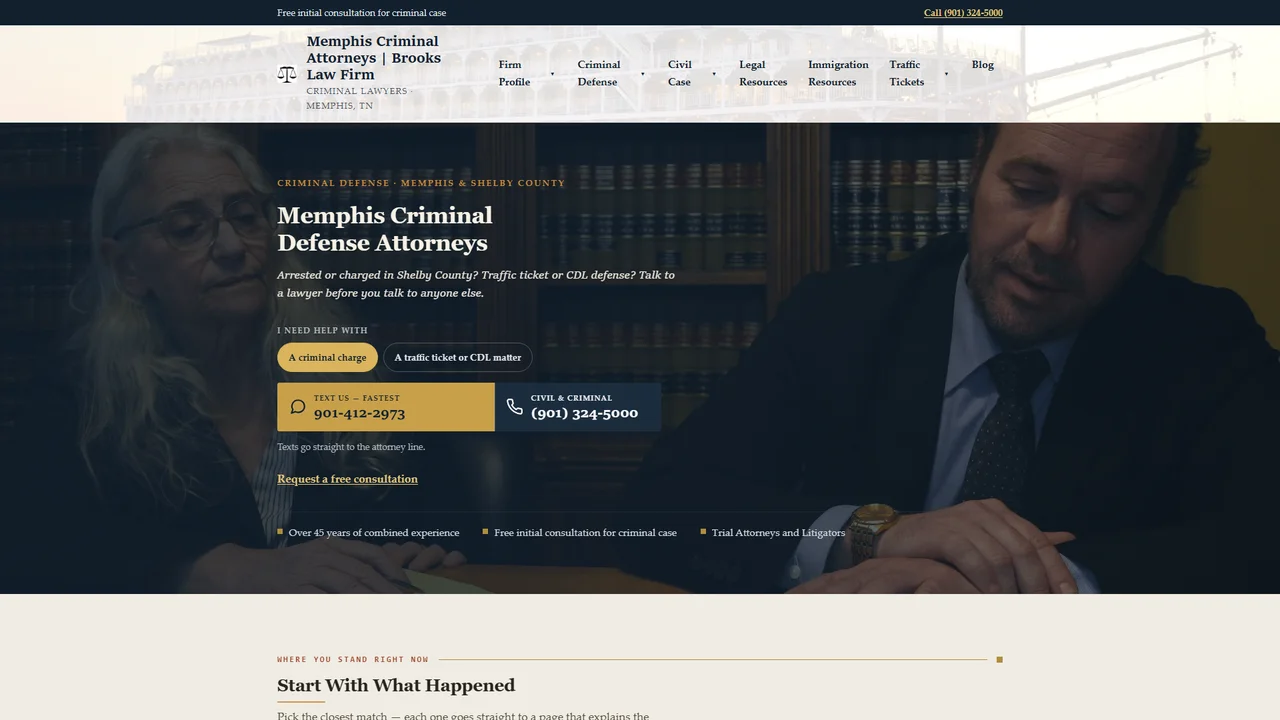Click the top bar text "Free initial consultation for criminal case"

click(x=362, y=13)
